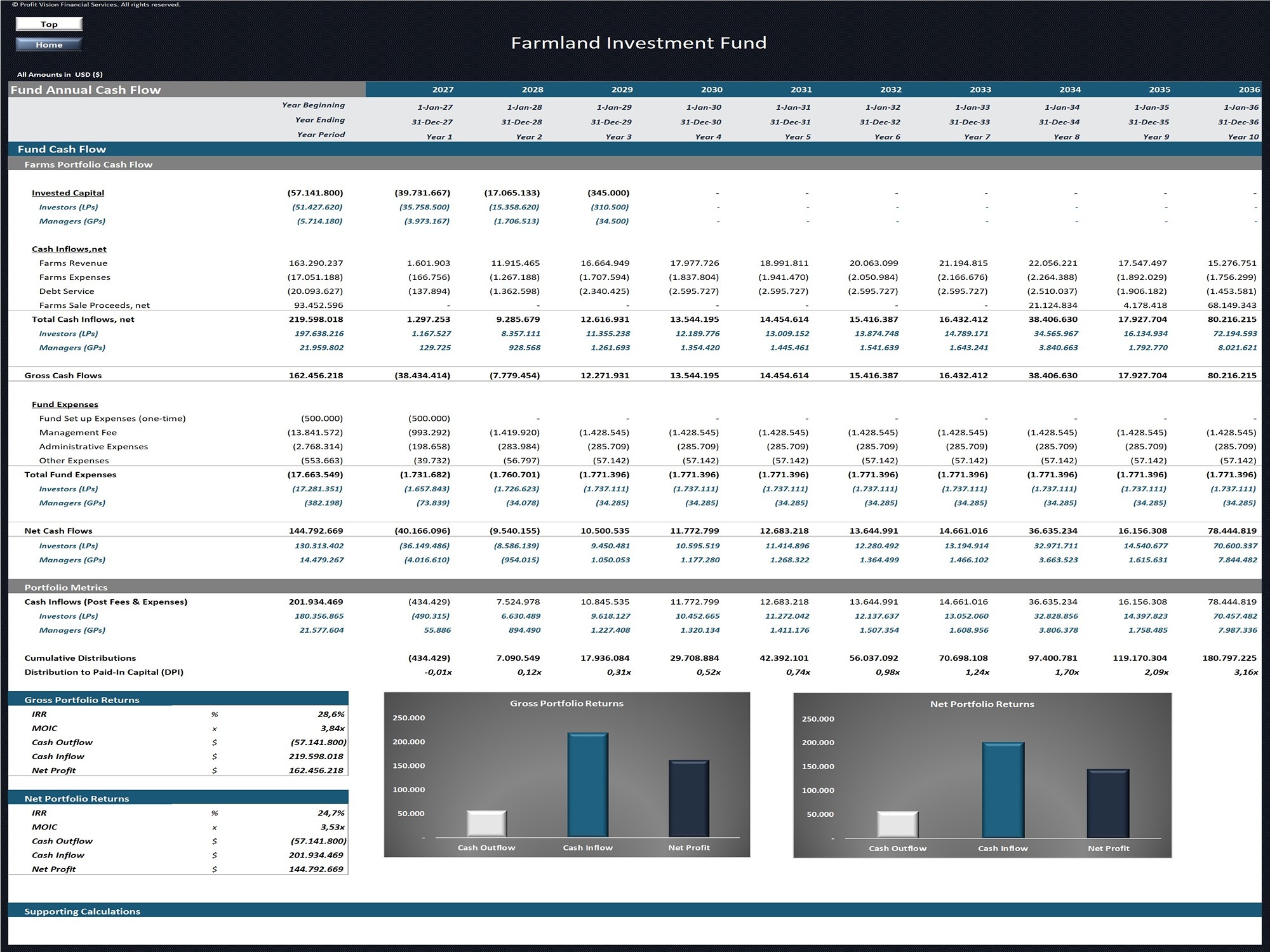
Task: Select the Management Fee row label
Action: pos(77,432)
